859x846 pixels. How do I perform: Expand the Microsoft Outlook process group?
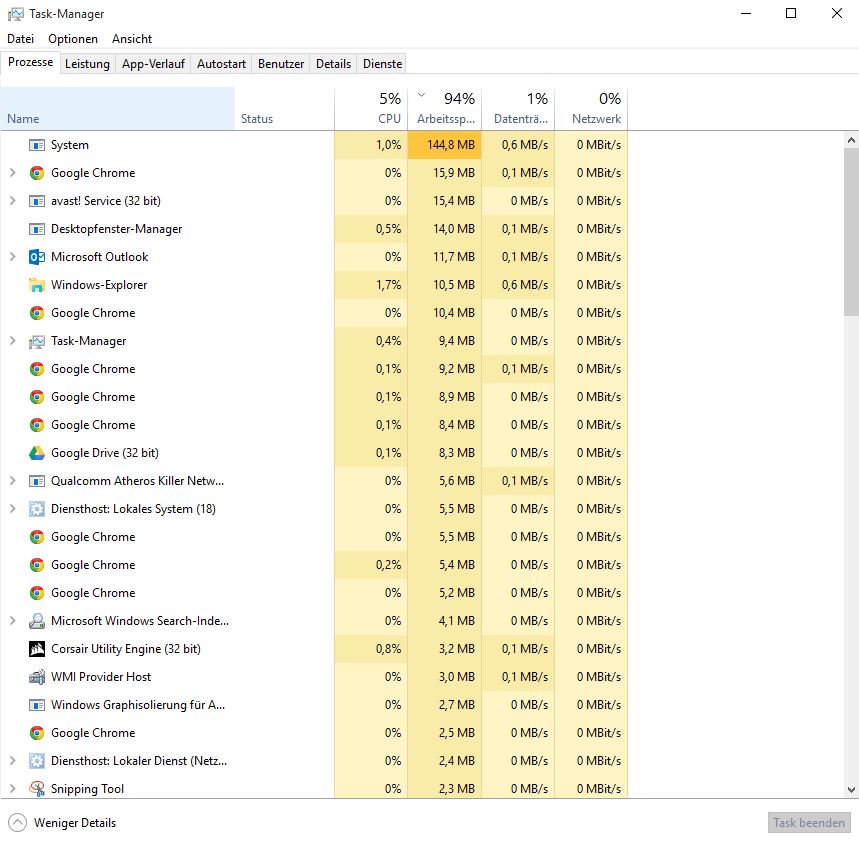(13, 257)
